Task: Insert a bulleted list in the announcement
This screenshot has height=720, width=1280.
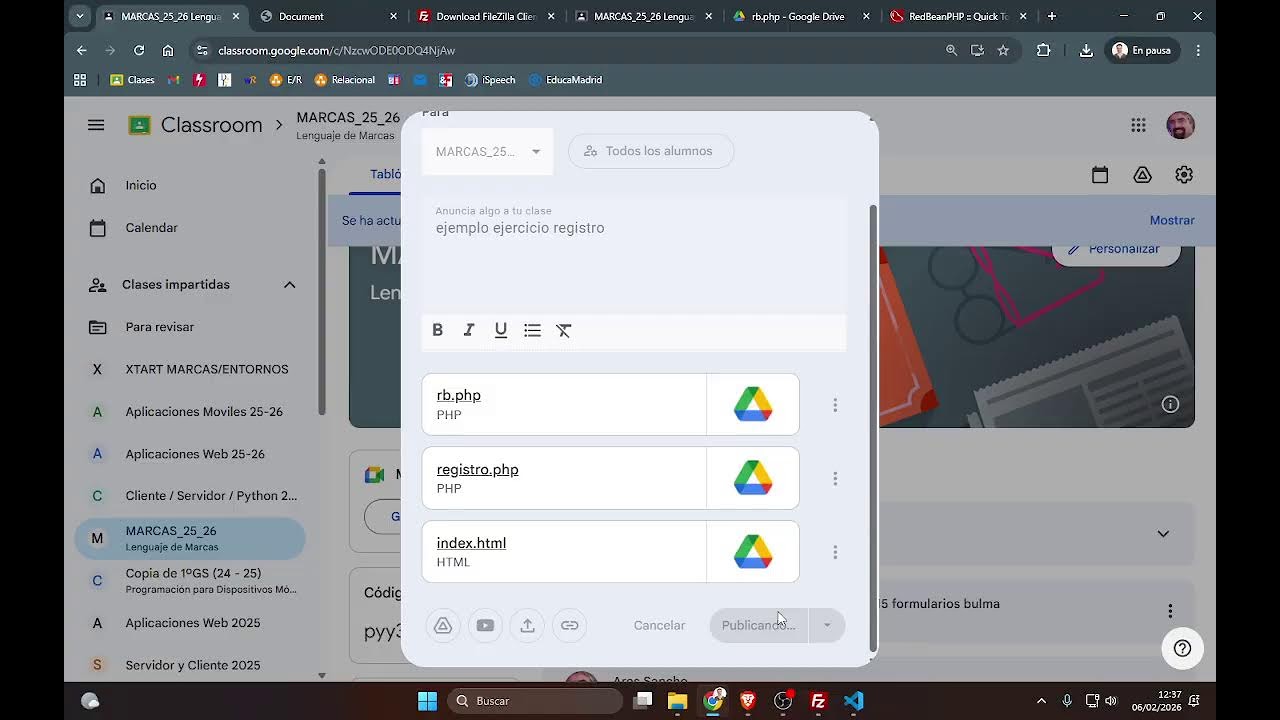Action: click(x=532, y=330)
